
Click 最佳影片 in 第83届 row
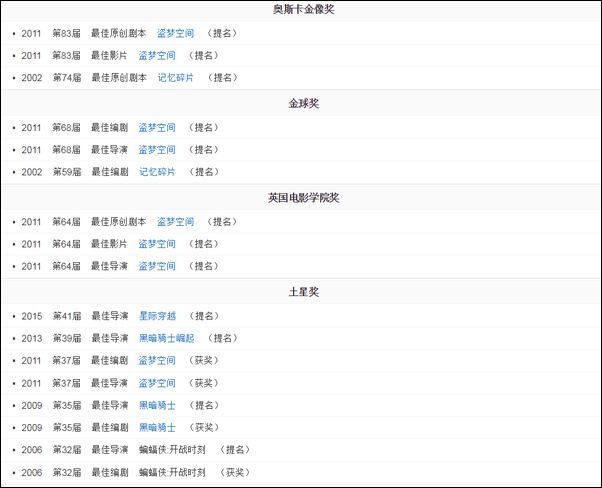point(109,56)
